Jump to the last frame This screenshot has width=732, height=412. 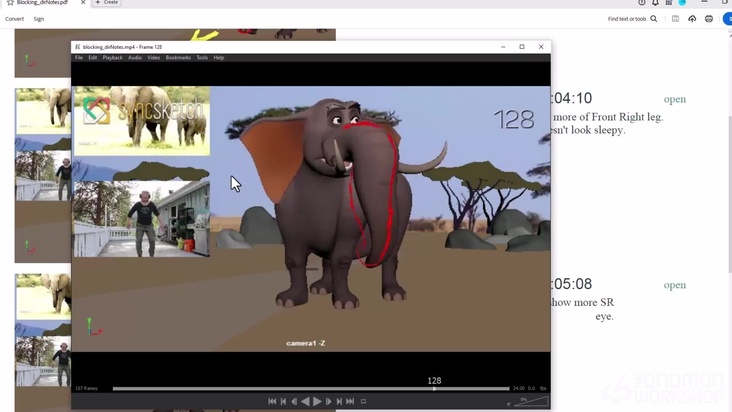(350, 401)
